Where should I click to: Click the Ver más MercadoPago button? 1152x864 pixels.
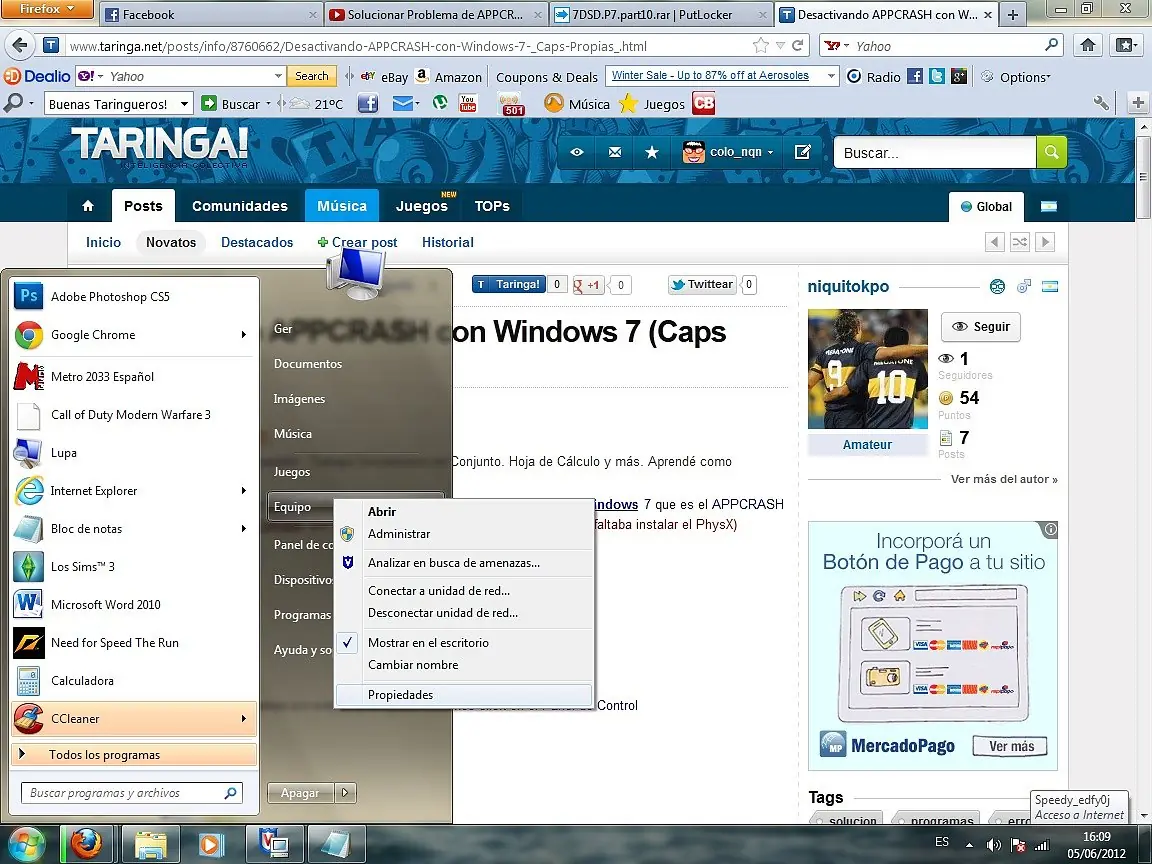pos(1011,746)
